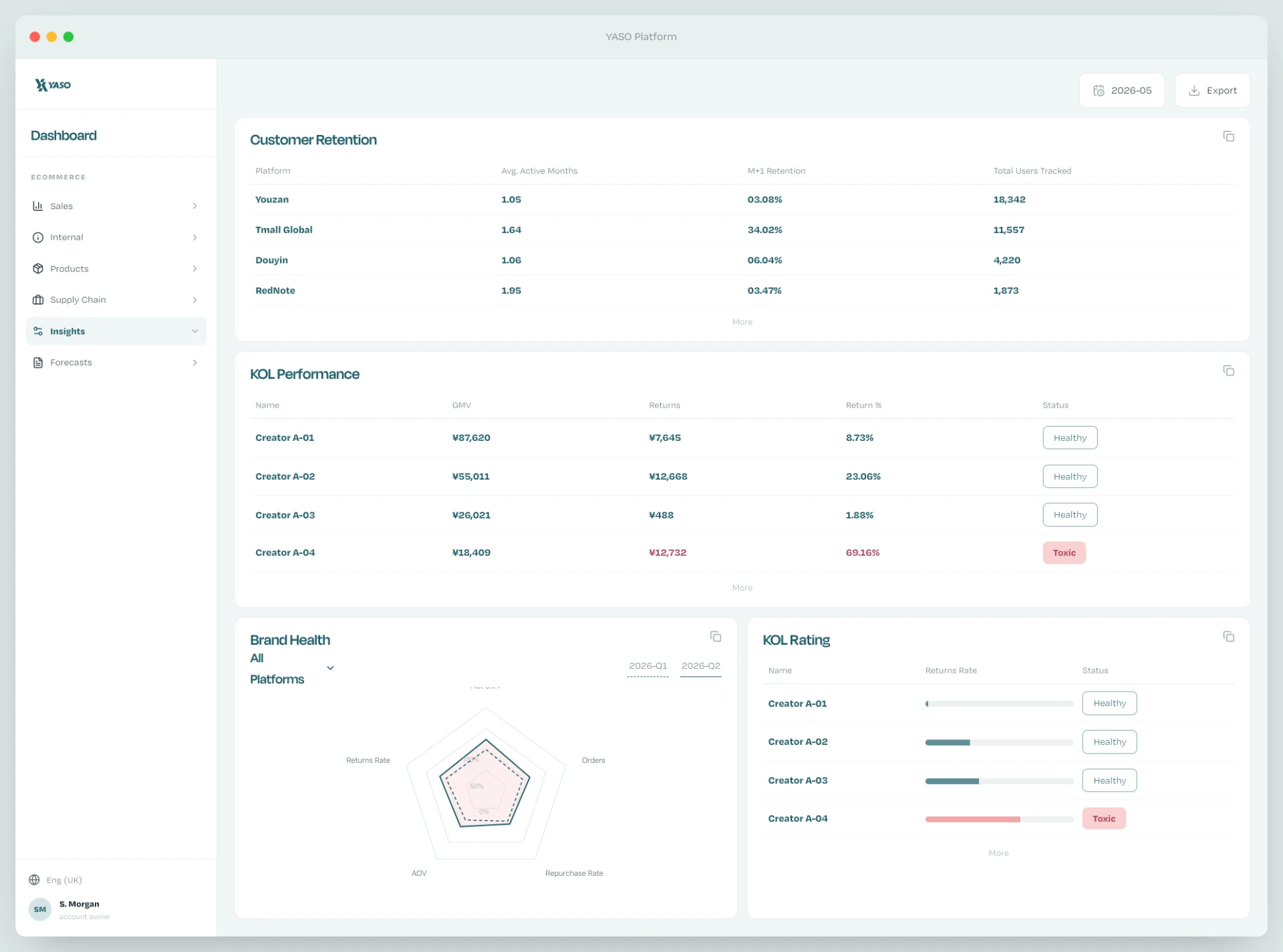The height and width of the screenshot is (952, 1283).
Task: Show More in KOL Rating
Action: pos(998,853)
